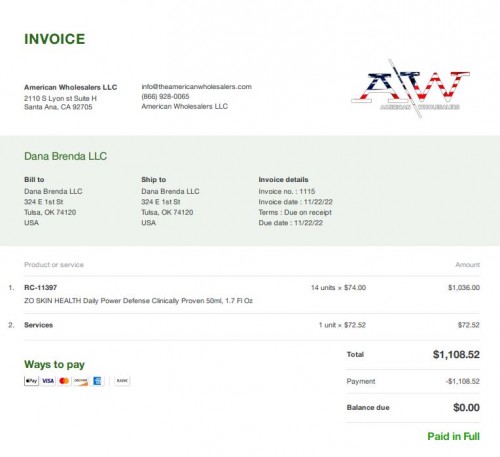Select the 2110 S Lyon st Suite H address

pyautogui.click(x=60, y=98)
